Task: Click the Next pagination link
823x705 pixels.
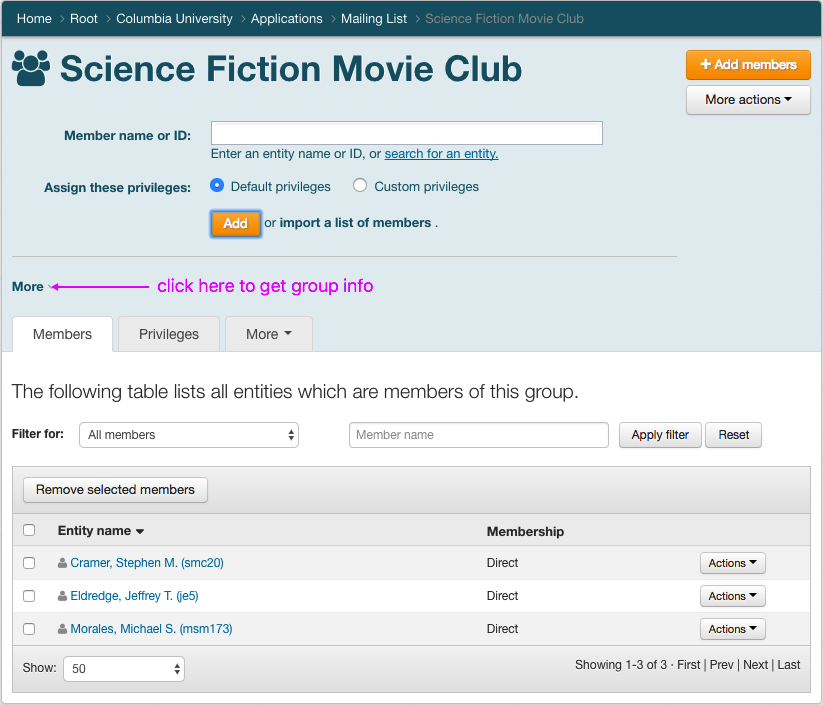Action: pos(755,665)
